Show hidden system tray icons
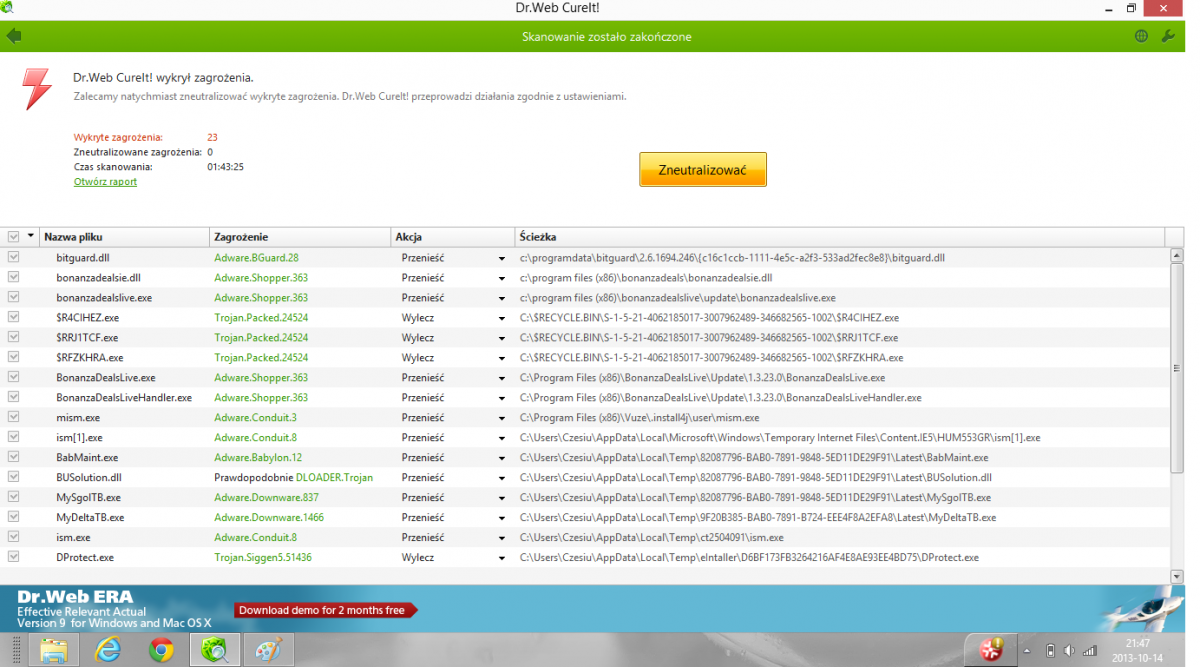1200x667 pixels. point(1025,650)
